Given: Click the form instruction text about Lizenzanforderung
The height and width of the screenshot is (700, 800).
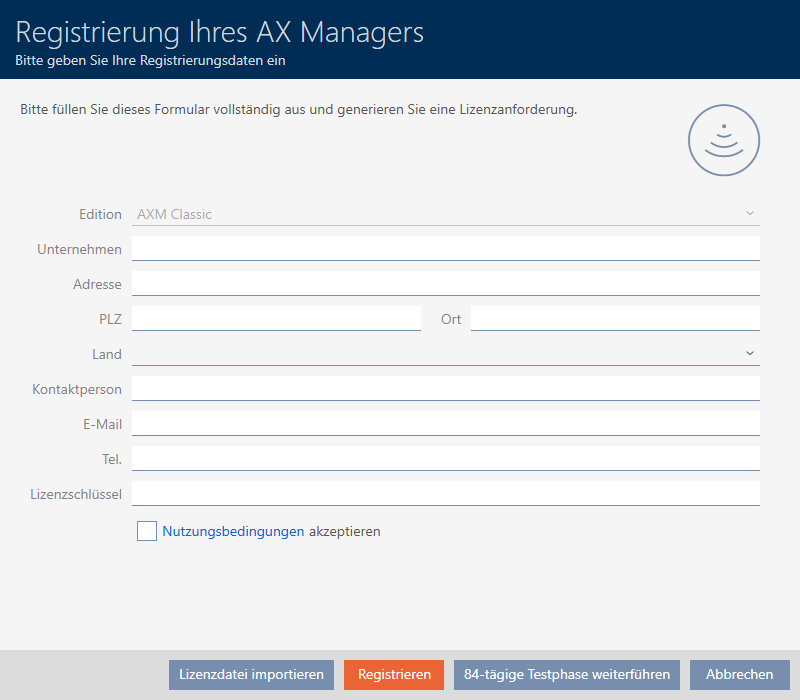Looking at the screenshot, I should tap(298, 109).
